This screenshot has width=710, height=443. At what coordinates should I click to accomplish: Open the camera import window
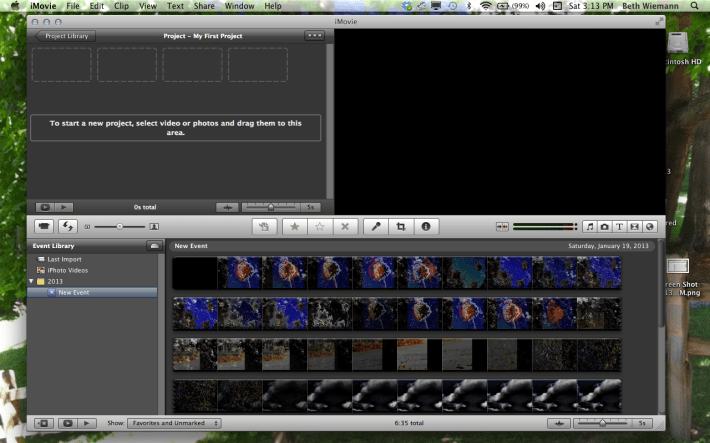45,227
